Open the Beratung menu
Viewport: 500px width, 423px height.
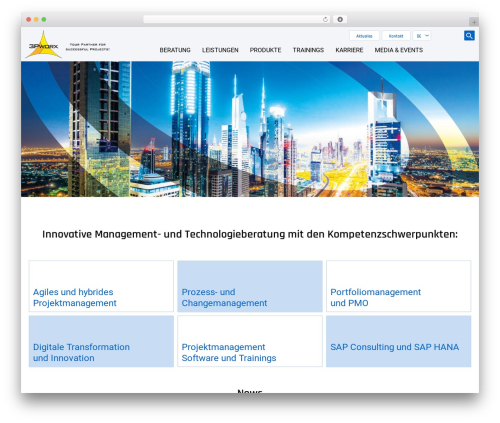[175, 50]
